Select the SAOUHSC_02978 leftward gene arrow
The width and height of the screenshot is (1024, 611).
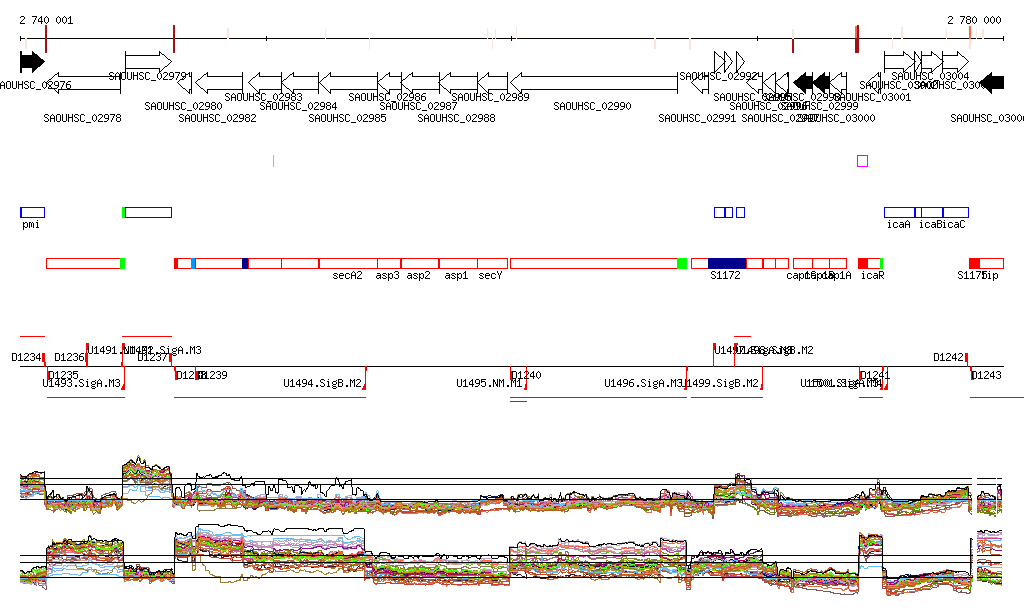tap(84, 83)
